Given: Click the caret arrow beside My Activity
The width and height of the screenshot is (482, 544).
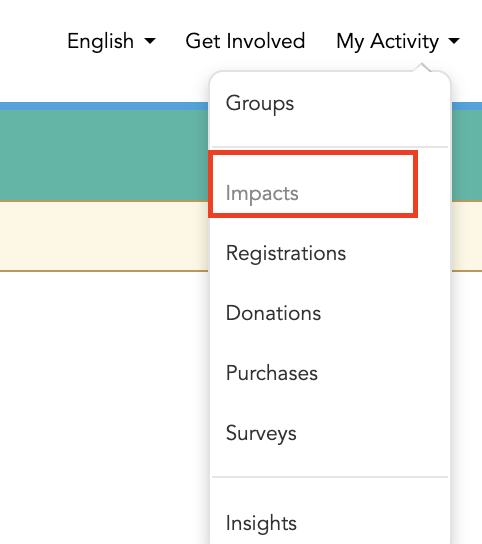Looking at the screenshot, I should 454,41.
